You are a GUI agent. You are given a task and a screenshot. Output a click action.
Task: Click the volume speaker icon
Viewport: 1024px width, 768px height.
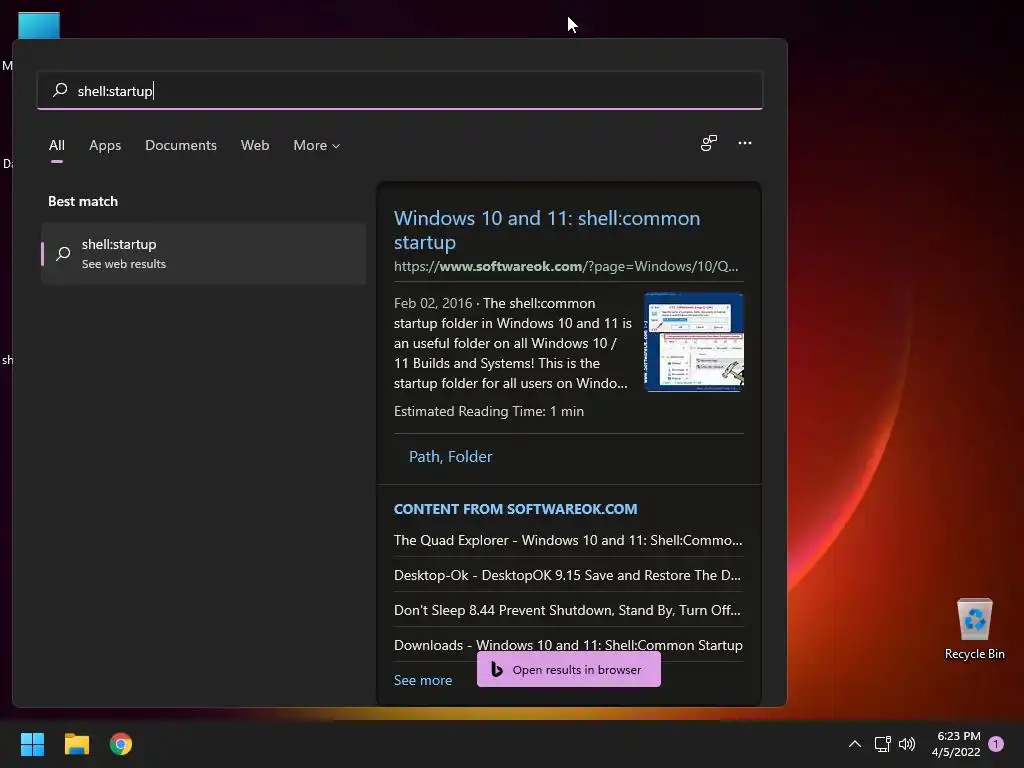tap(906, 744)
